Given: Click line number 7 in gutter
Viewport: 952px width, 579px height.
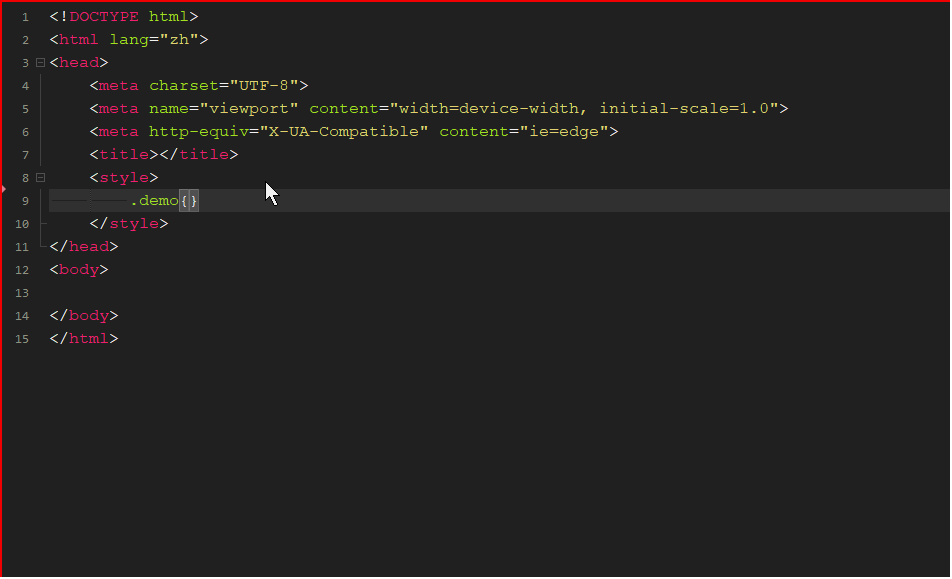Looking at the screenshot, I should coord(25,155).
